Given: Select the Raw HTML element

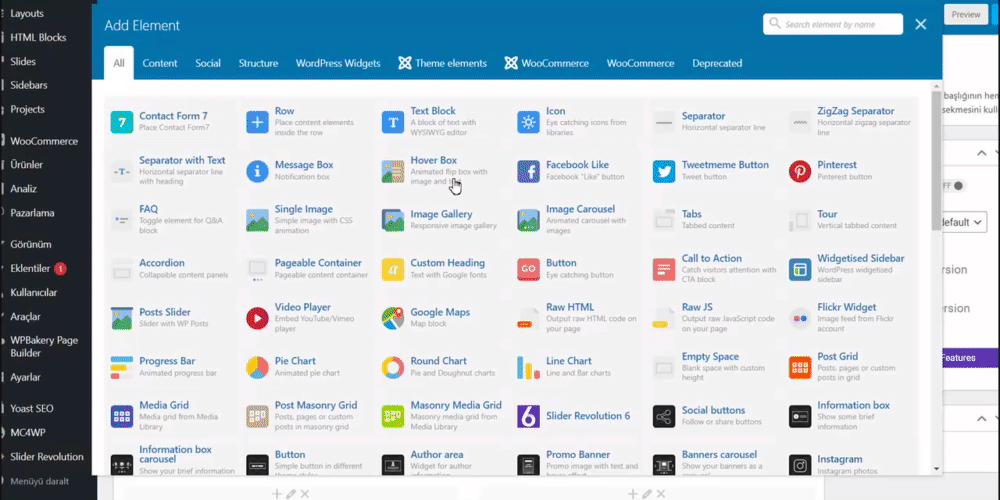Looking at the screenshot, I should (575, 318).
